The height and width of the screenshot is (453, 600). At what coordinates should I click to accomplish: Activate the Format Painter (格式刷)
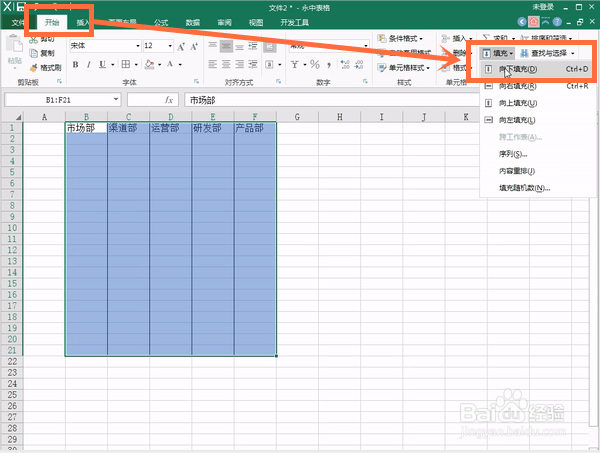[45, 68]
